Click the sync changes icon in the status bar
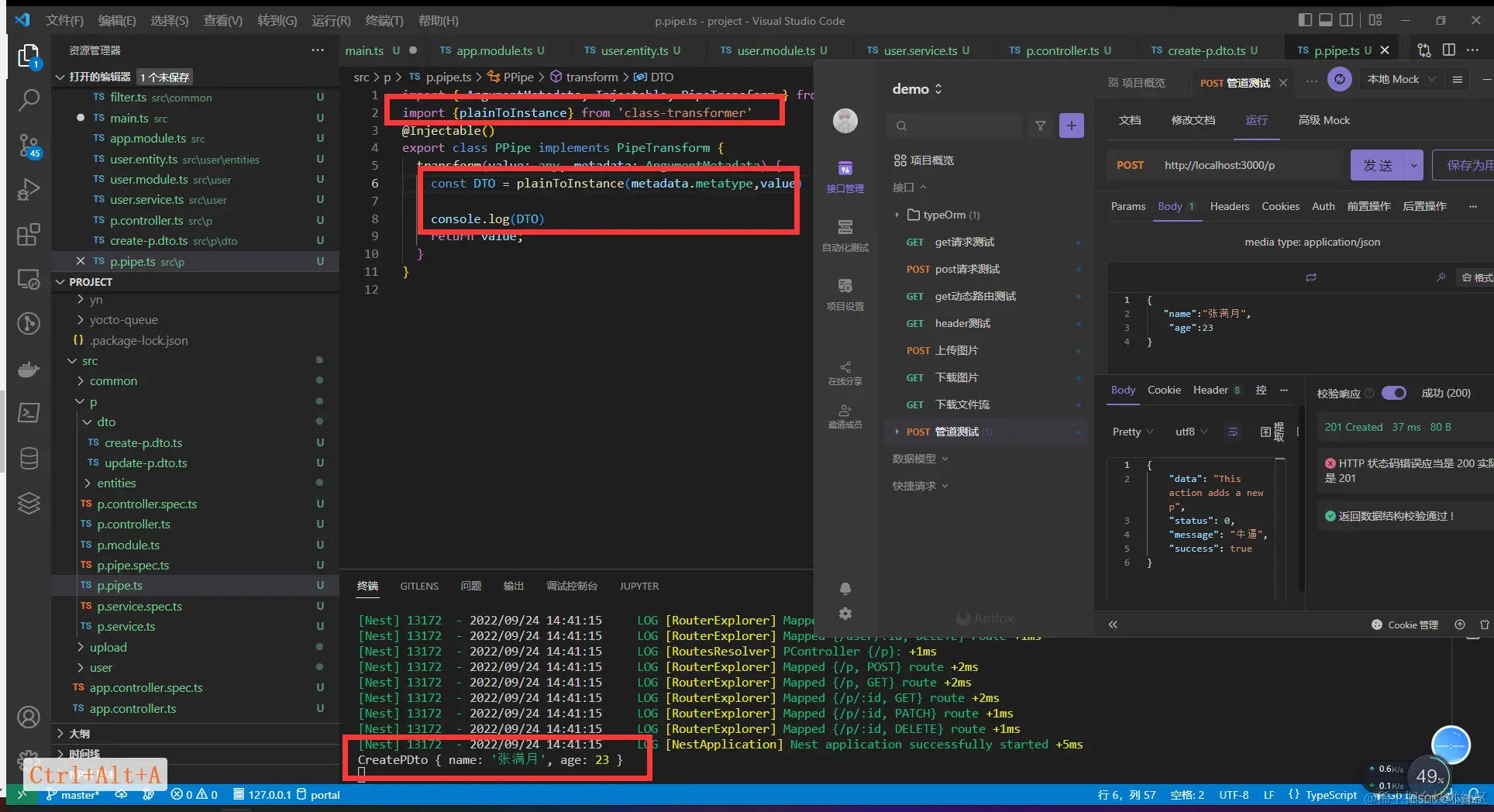This screenshot has height=812, width=1494. pyautogui.click(x=122, y=795)
